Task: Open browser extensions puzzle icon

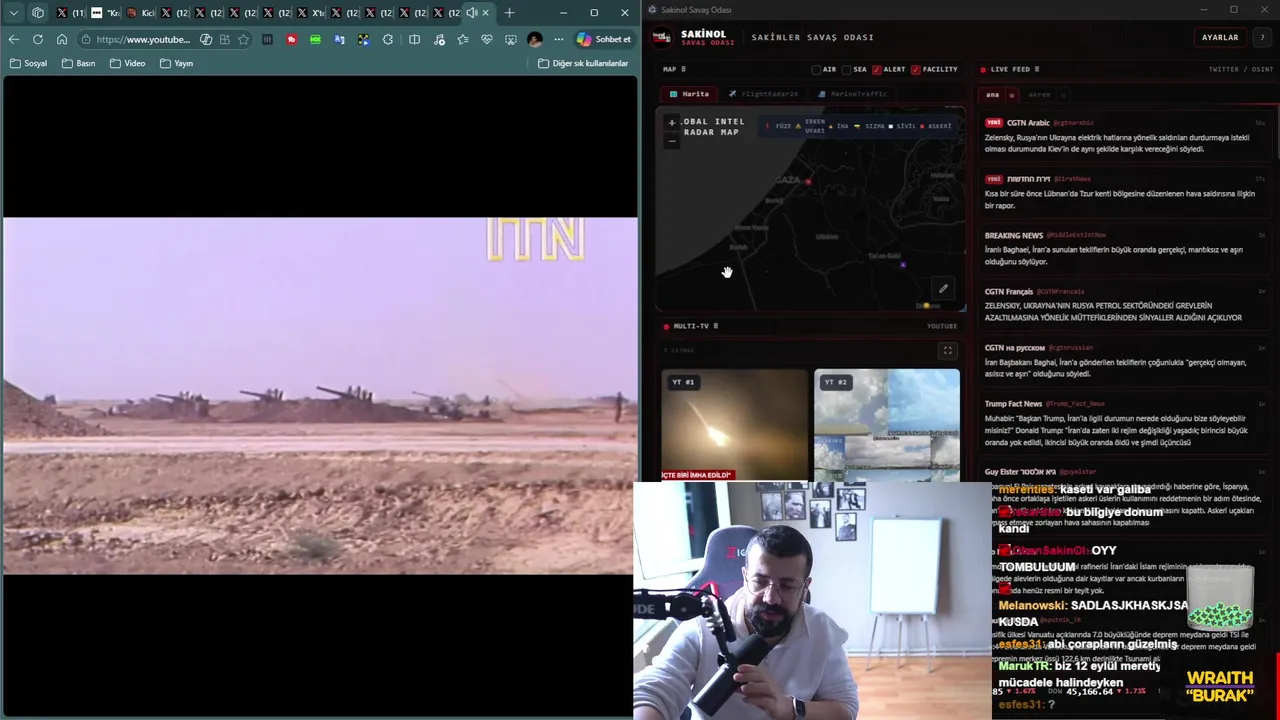Action: click(388, 39)
